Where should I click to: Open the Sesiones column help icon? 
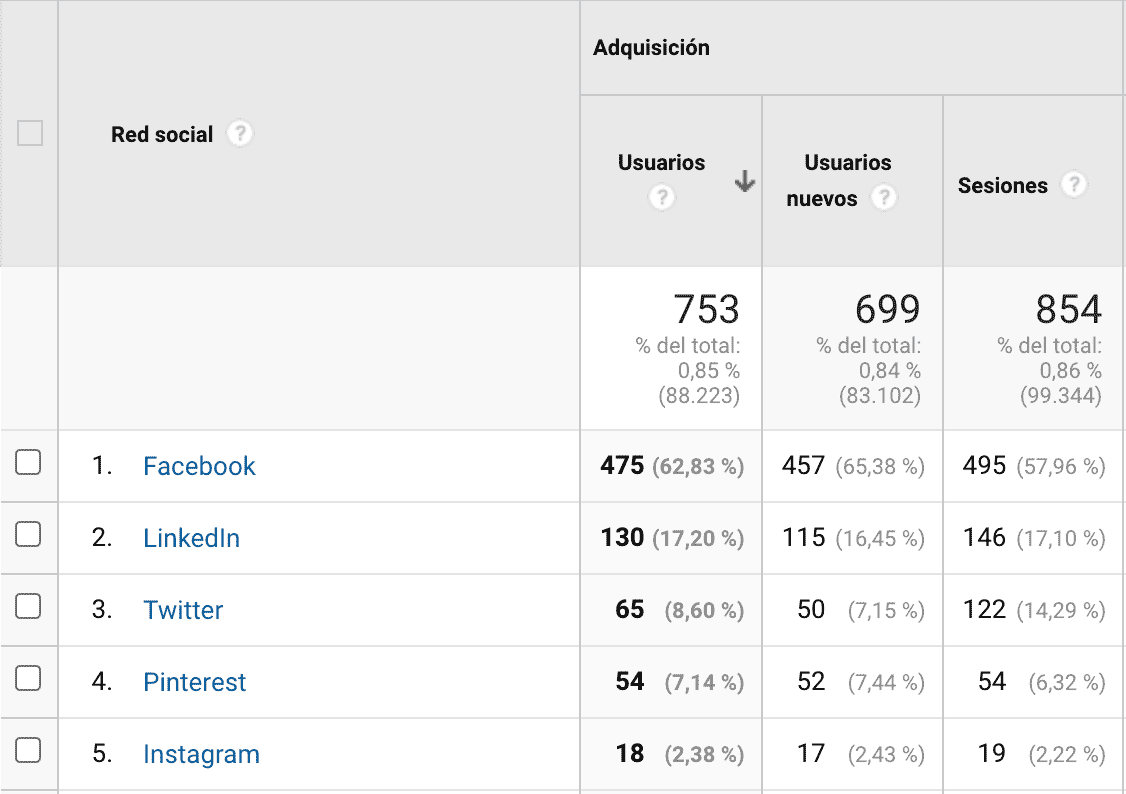point(1073,185)
